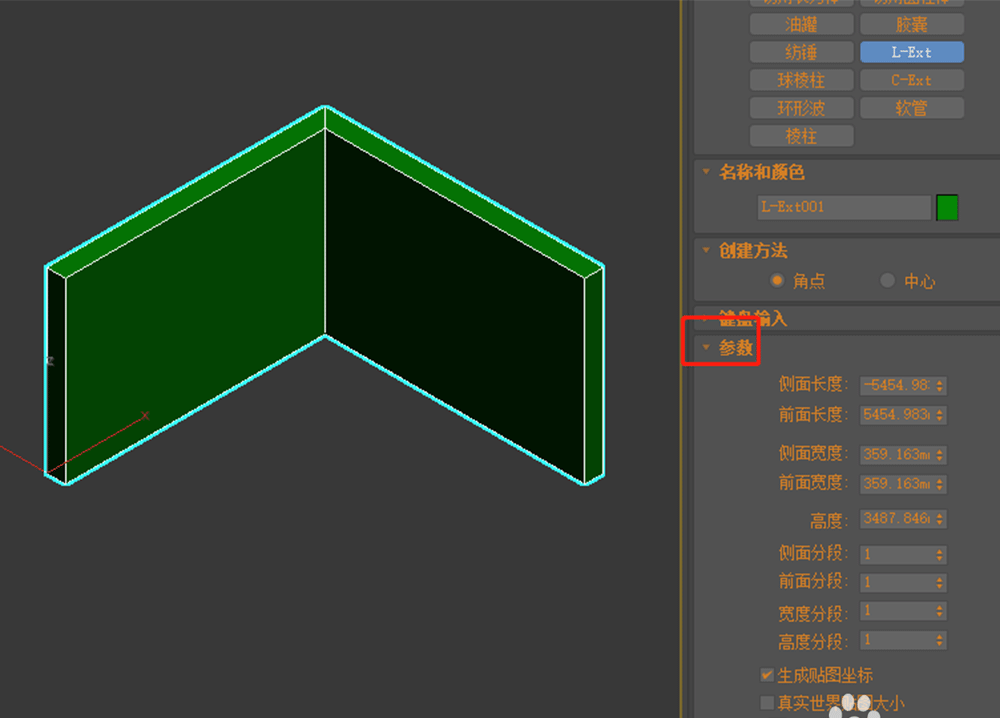Click the 前面宽度 value field
The width and height of the screenshot is (1000, 718).
(x=896, y=484)
